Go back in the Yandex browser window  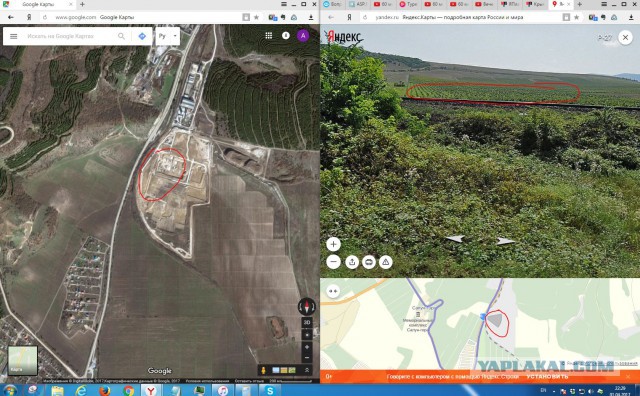[331, 17]
